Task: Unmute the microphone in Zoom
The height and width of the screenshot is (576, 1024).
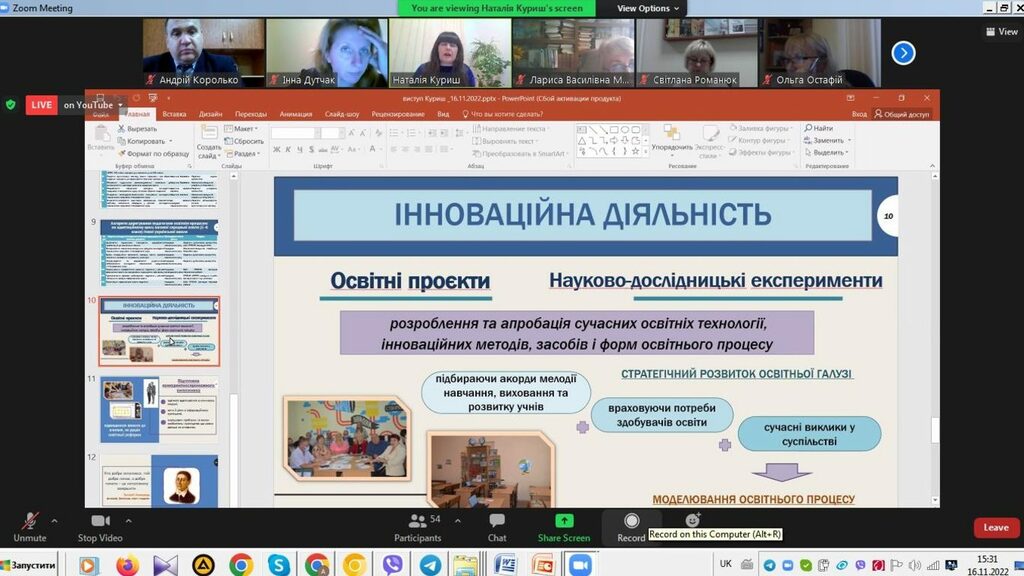Action: (29, 523)
